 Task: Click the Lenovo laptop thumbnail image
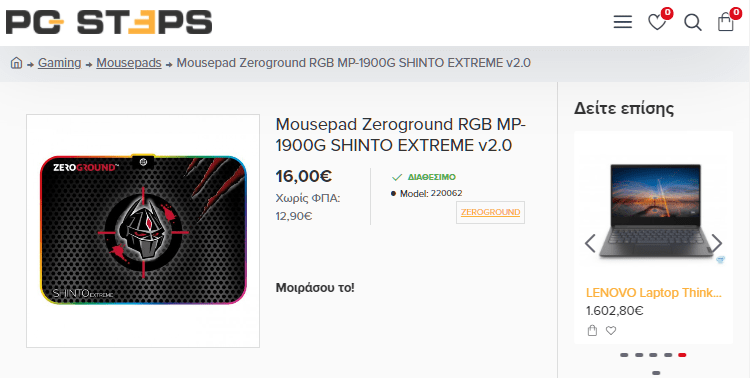coord(653,211)
